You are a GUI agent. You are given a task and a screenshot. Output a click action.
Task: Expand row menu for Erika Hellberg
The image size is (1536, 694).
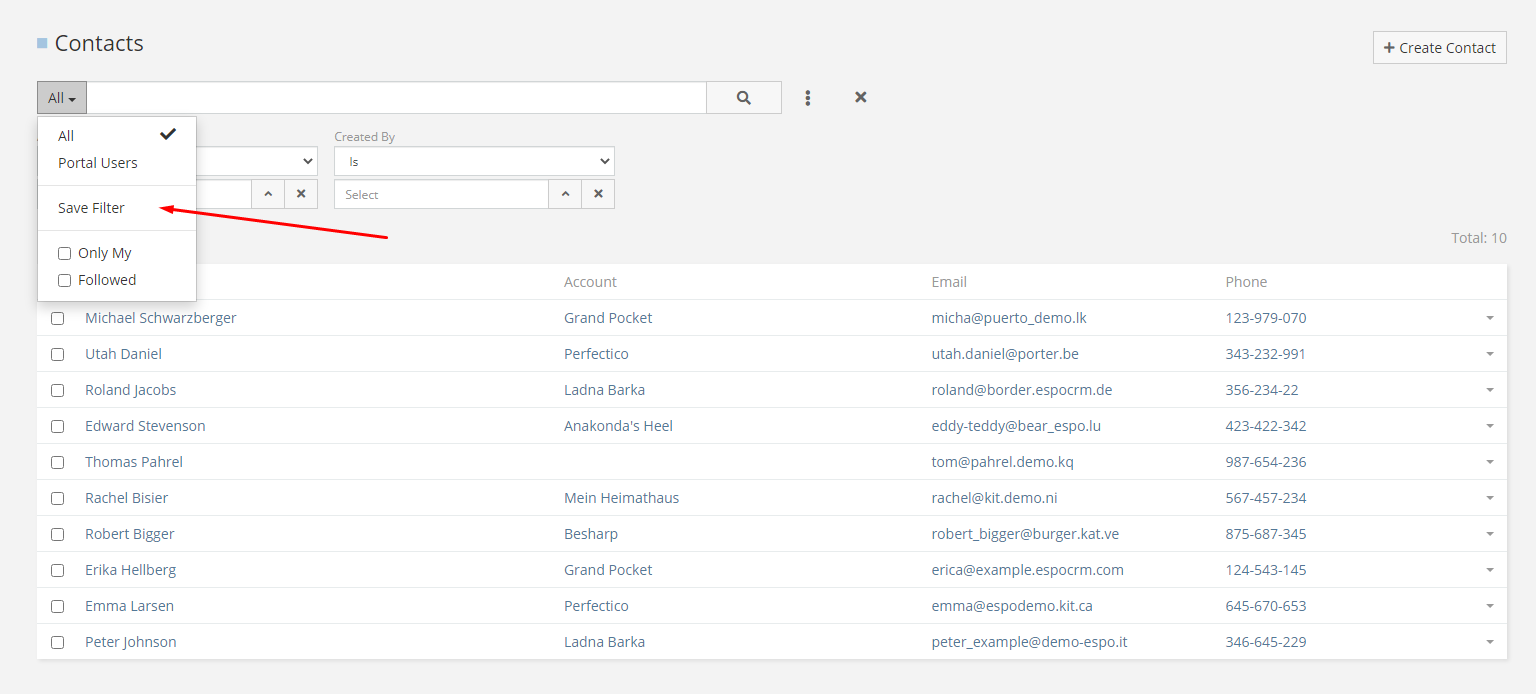pyautogui.click(x=1489, y=570)
